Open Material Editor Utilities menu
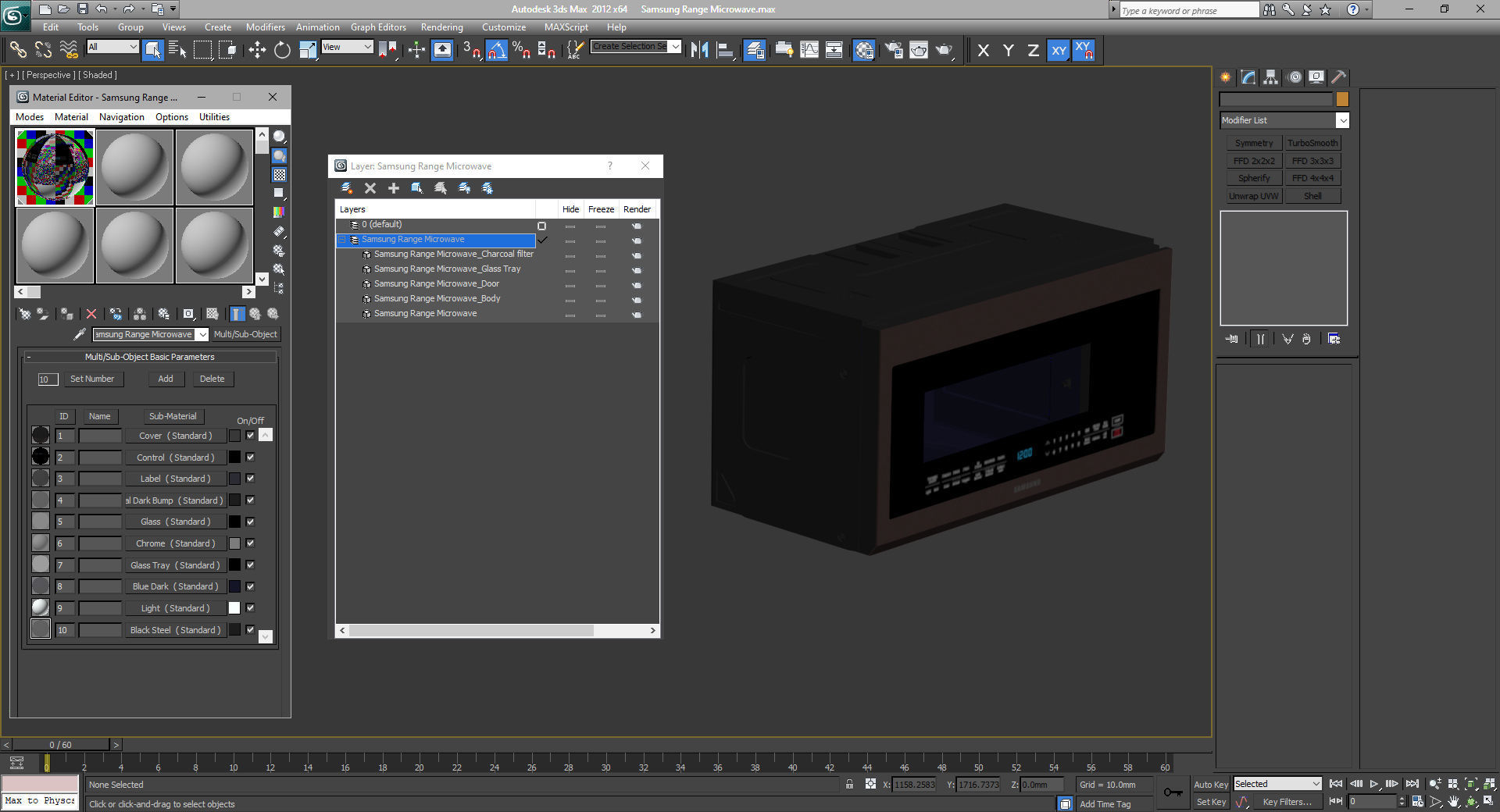 [214, 117]
